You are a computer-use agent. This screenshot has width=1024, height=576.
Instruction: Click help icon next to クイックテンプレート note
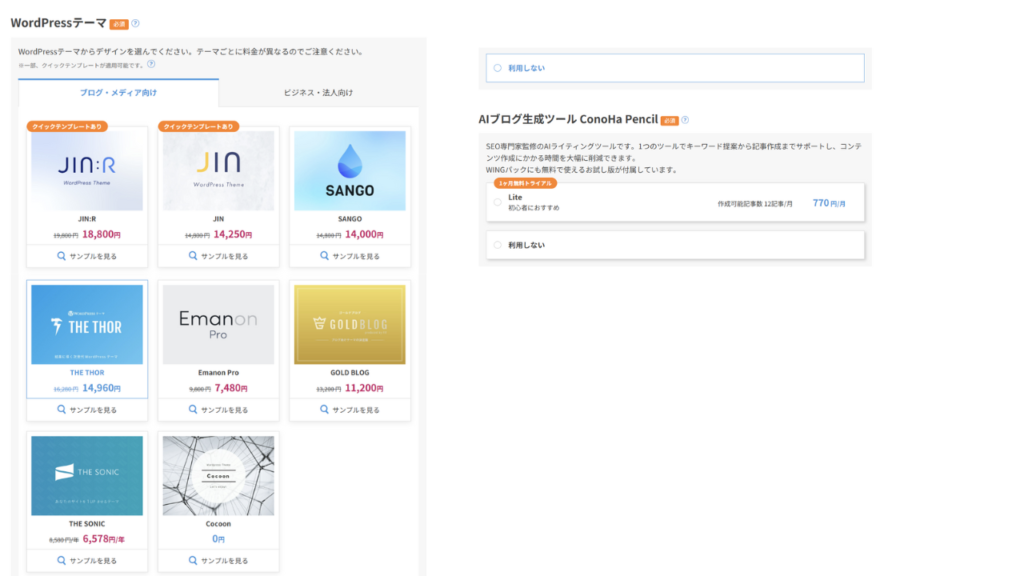[152, 64]
